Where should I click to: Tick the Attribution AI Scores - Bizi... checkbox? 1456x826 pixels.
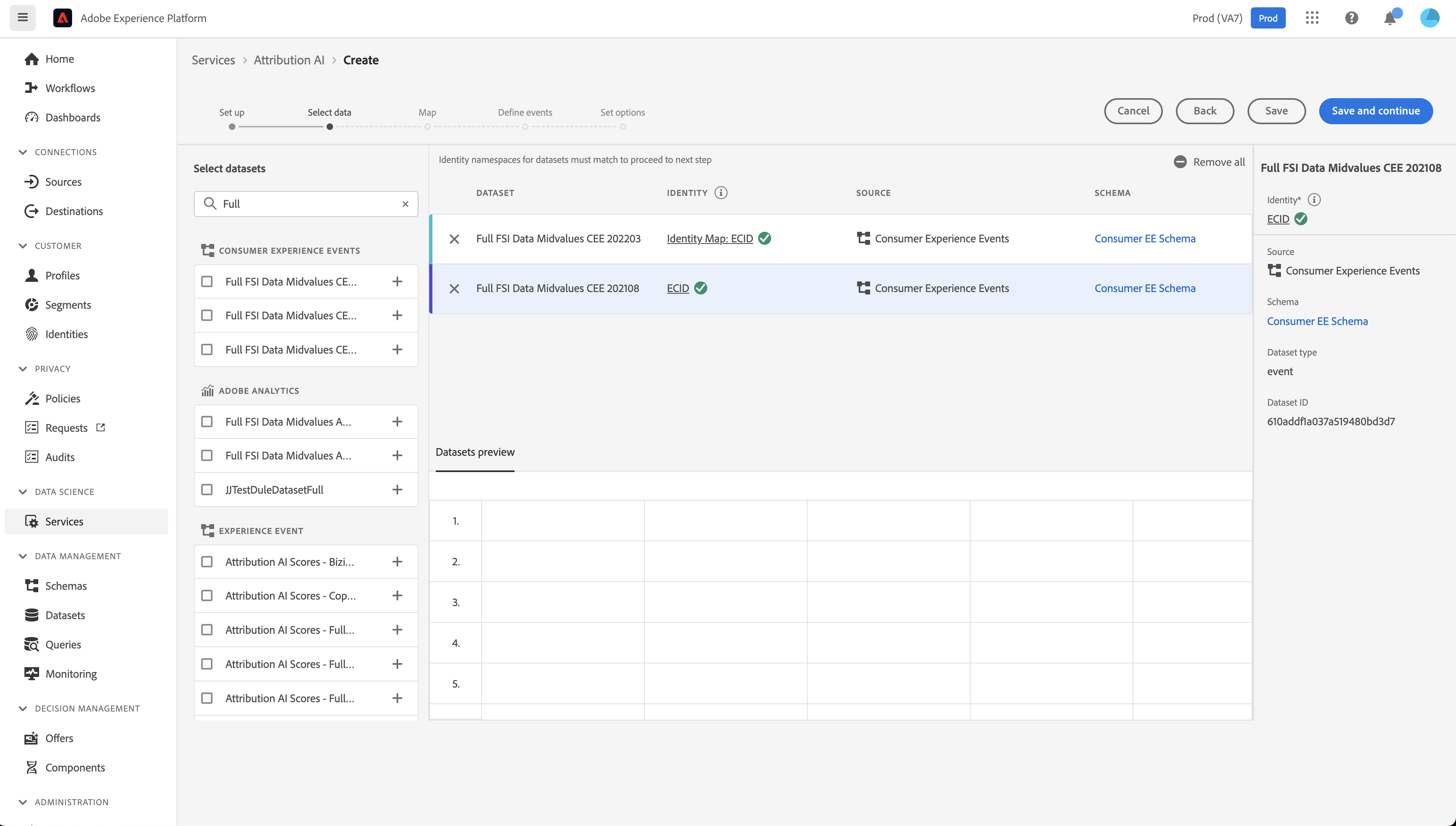pos(207,562)
